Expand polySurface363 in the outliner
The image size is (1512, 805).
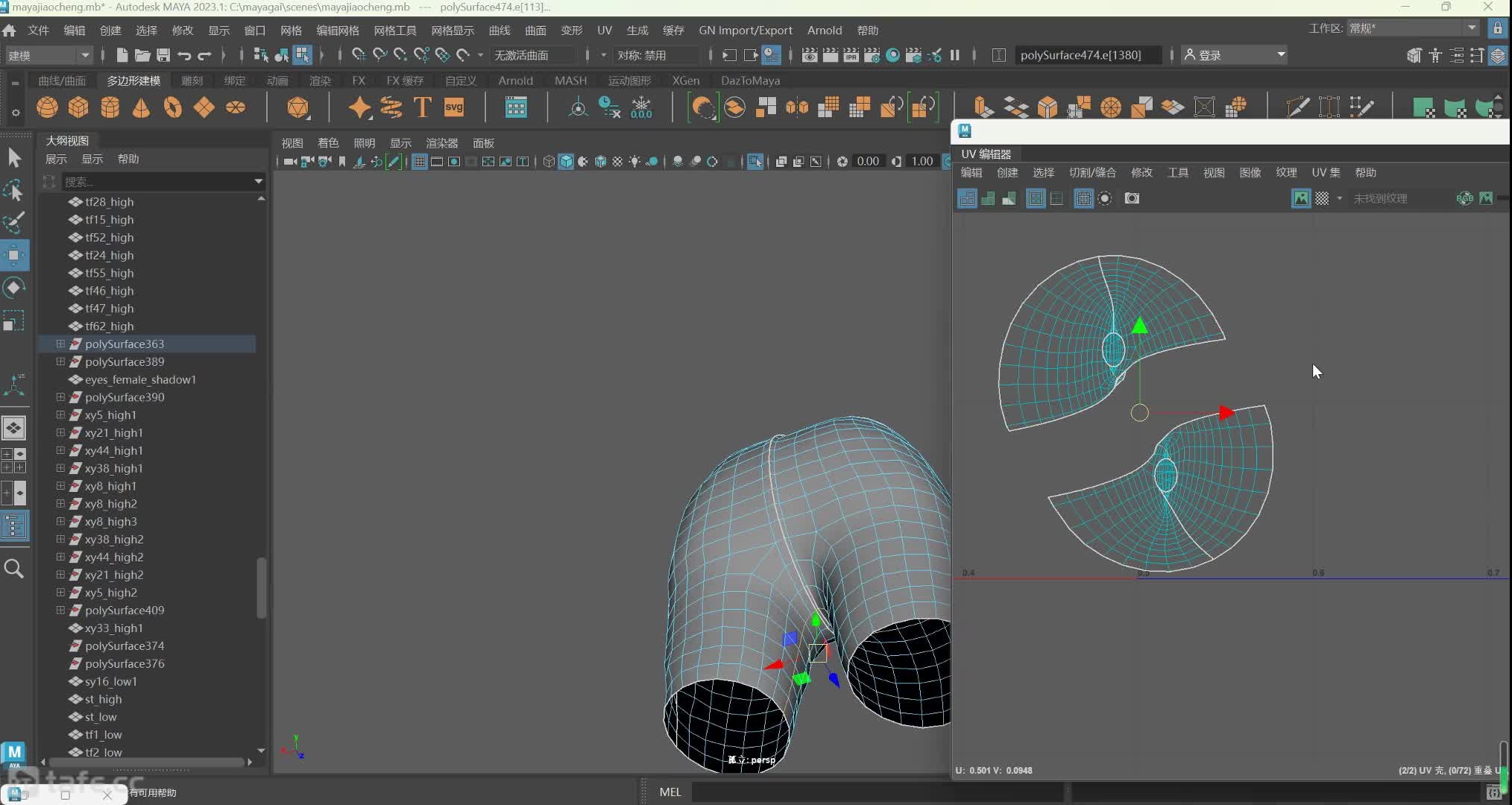coord(60,344)
